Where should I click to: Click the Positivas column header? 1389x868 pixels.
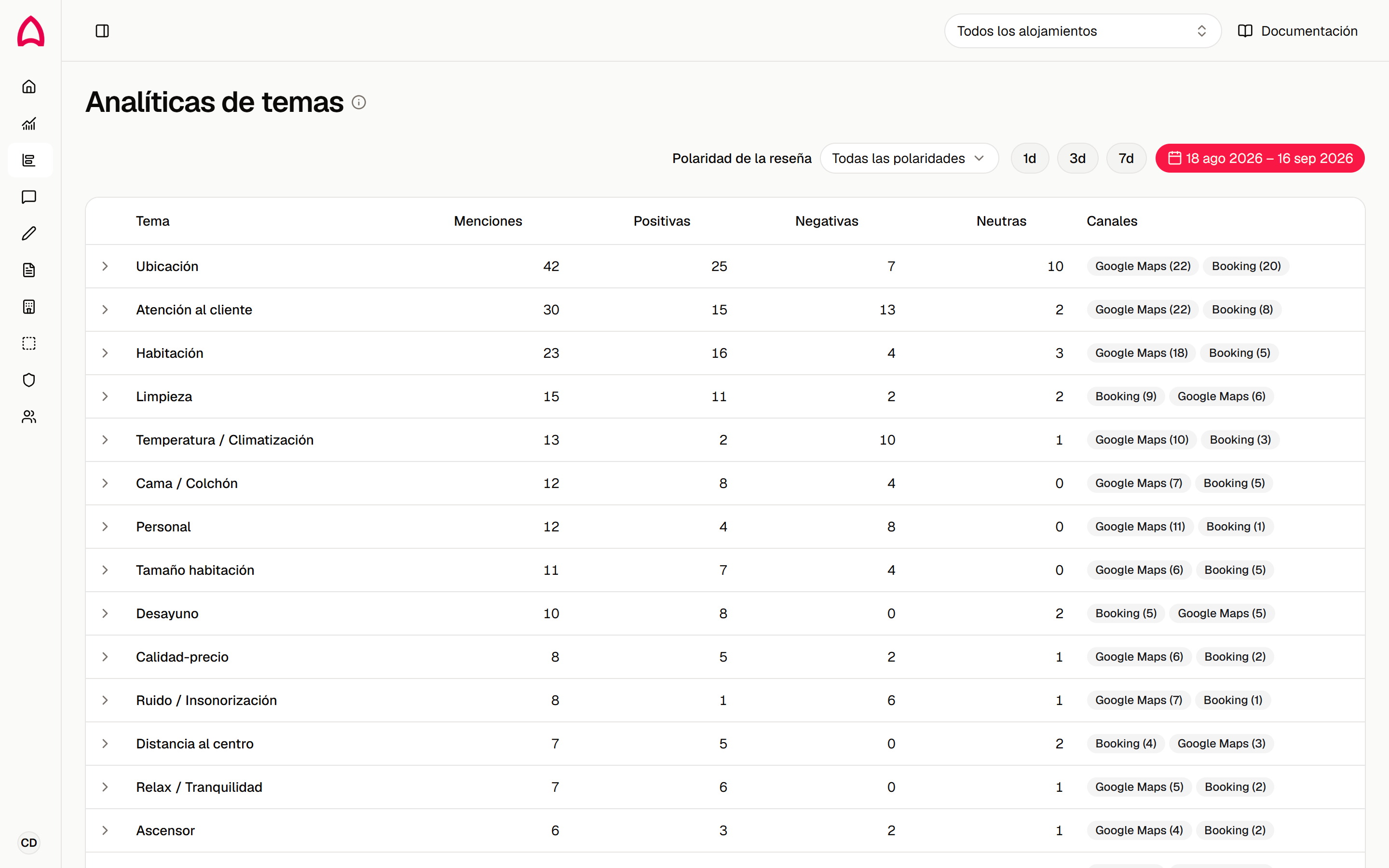click(x=662, y=221)
